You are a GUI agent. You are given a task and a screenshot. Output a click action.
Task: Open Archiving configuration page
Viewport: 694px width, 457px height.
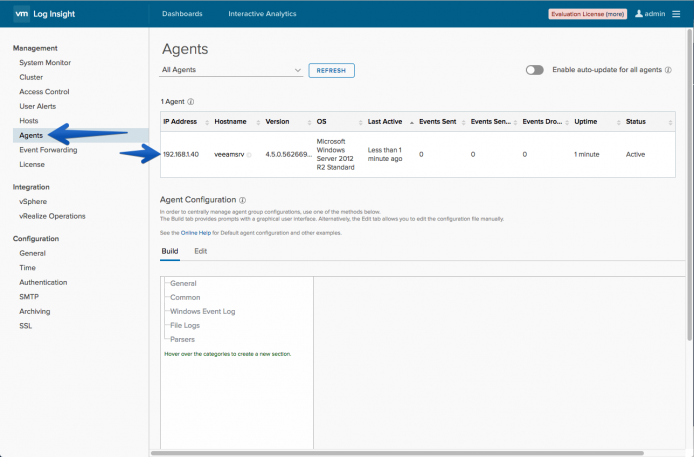click(35, 311)
